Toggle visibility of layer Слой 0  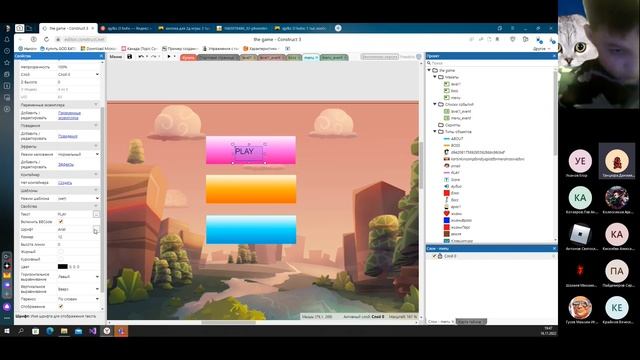pyautogui.click(x=434, y=256)
